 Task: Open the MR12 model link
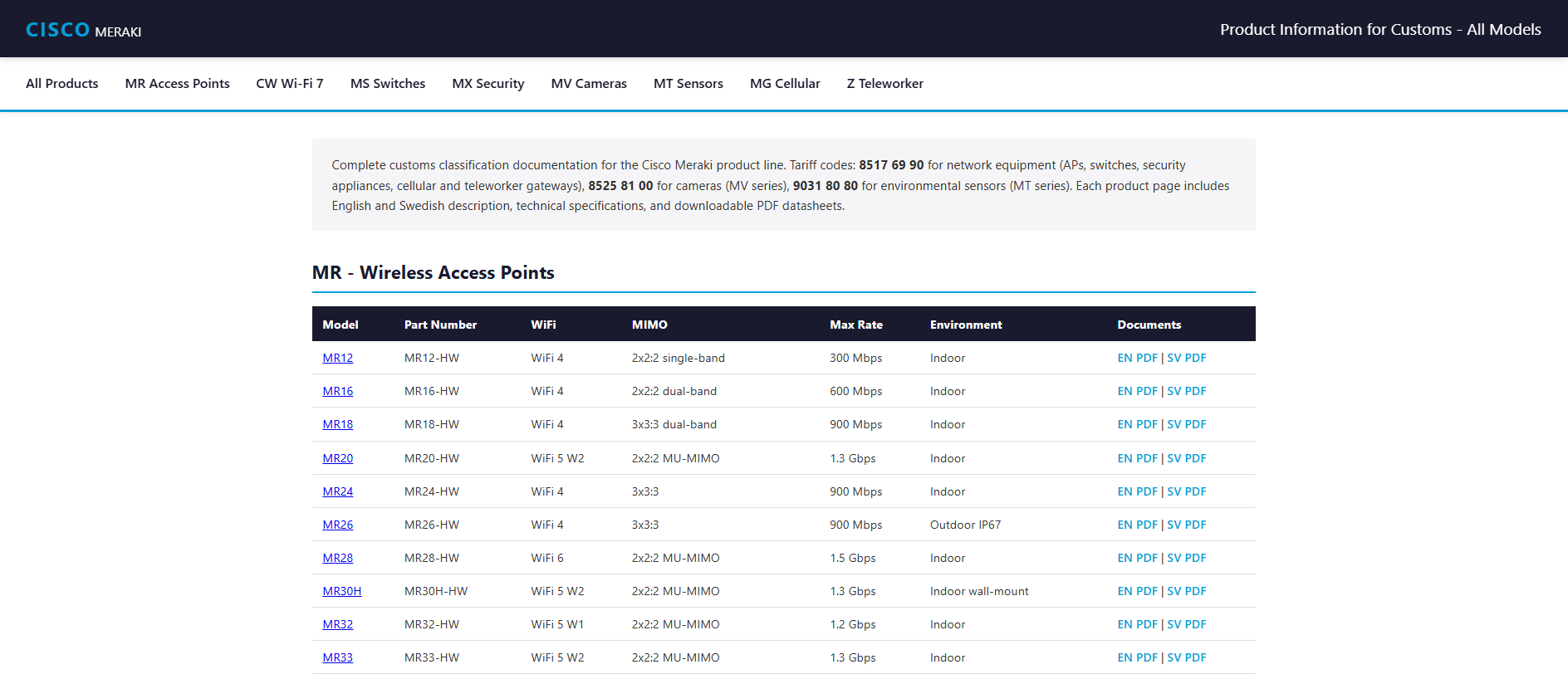click(338, 358)
